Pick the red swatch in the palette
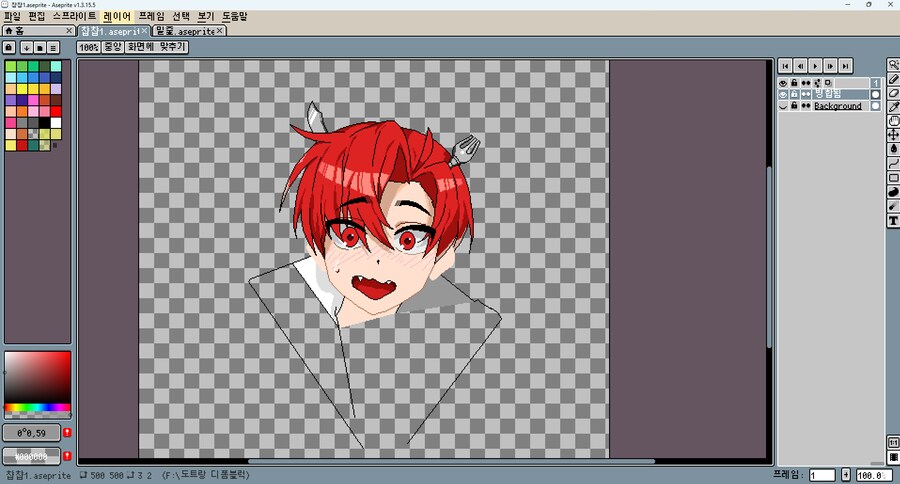900x484 pixels. [x=57, y=111]
